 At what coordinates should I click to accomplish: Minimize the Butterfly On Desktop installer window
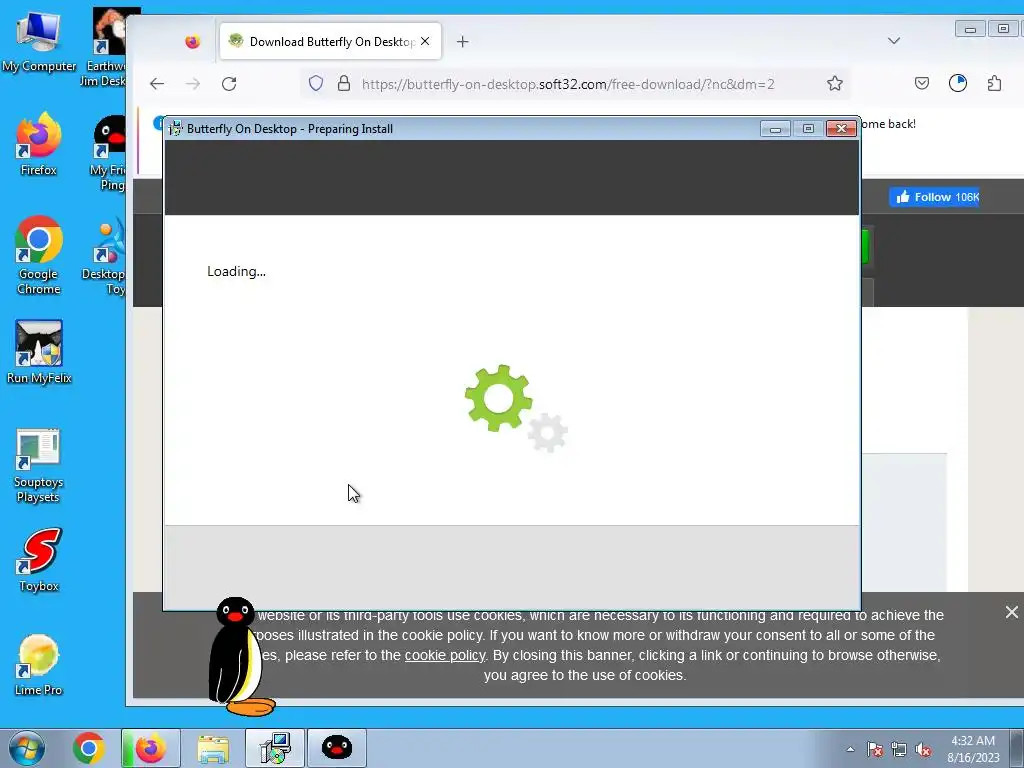pyautogui.click(x=775, y=129)
